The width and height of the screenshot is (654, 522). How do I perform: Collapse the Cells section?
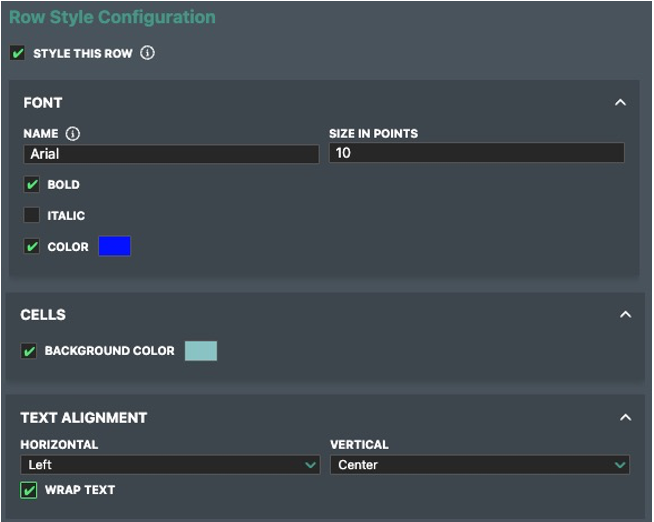tap(625, 314)
